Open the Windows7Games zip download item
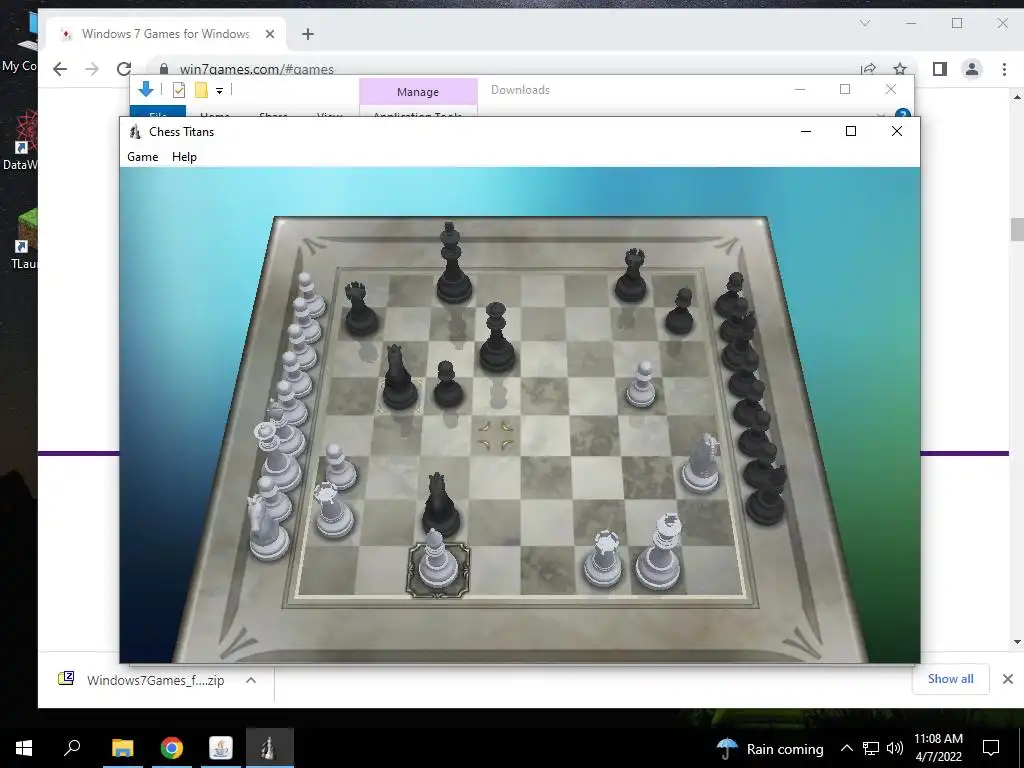1024x768 pixels. [x=142, y=680]
